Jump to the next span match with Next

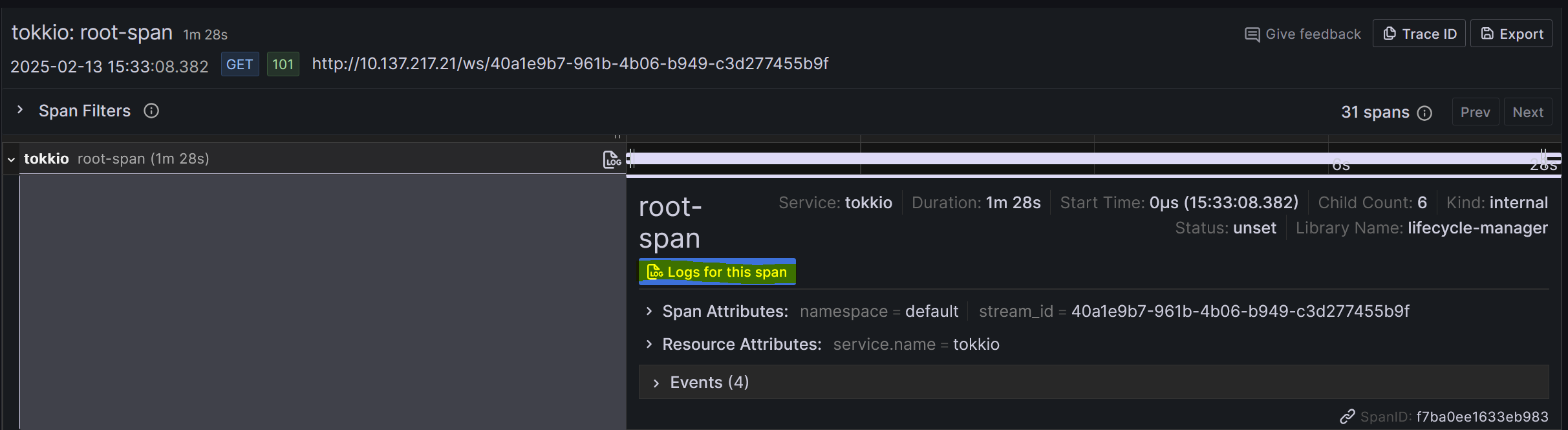pos(1528,113)
